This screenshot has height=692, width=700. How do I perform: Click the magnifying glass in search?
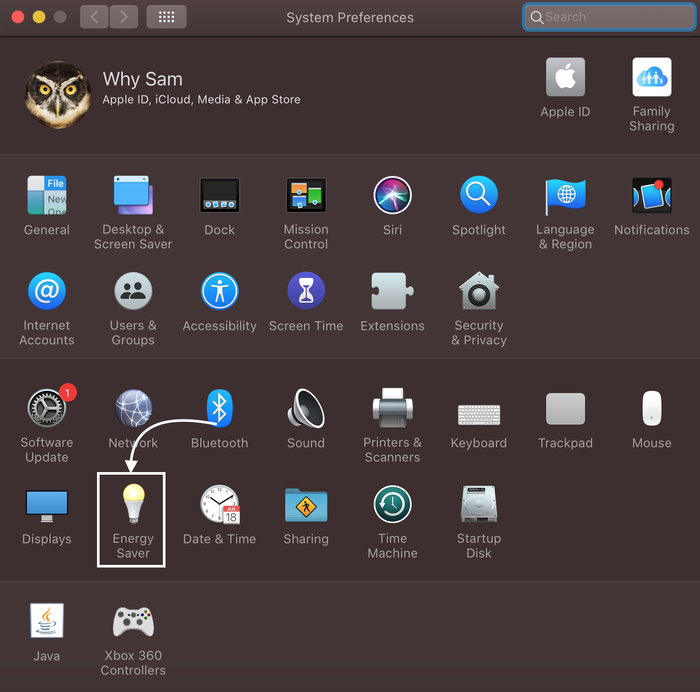[x=537, y=17]
